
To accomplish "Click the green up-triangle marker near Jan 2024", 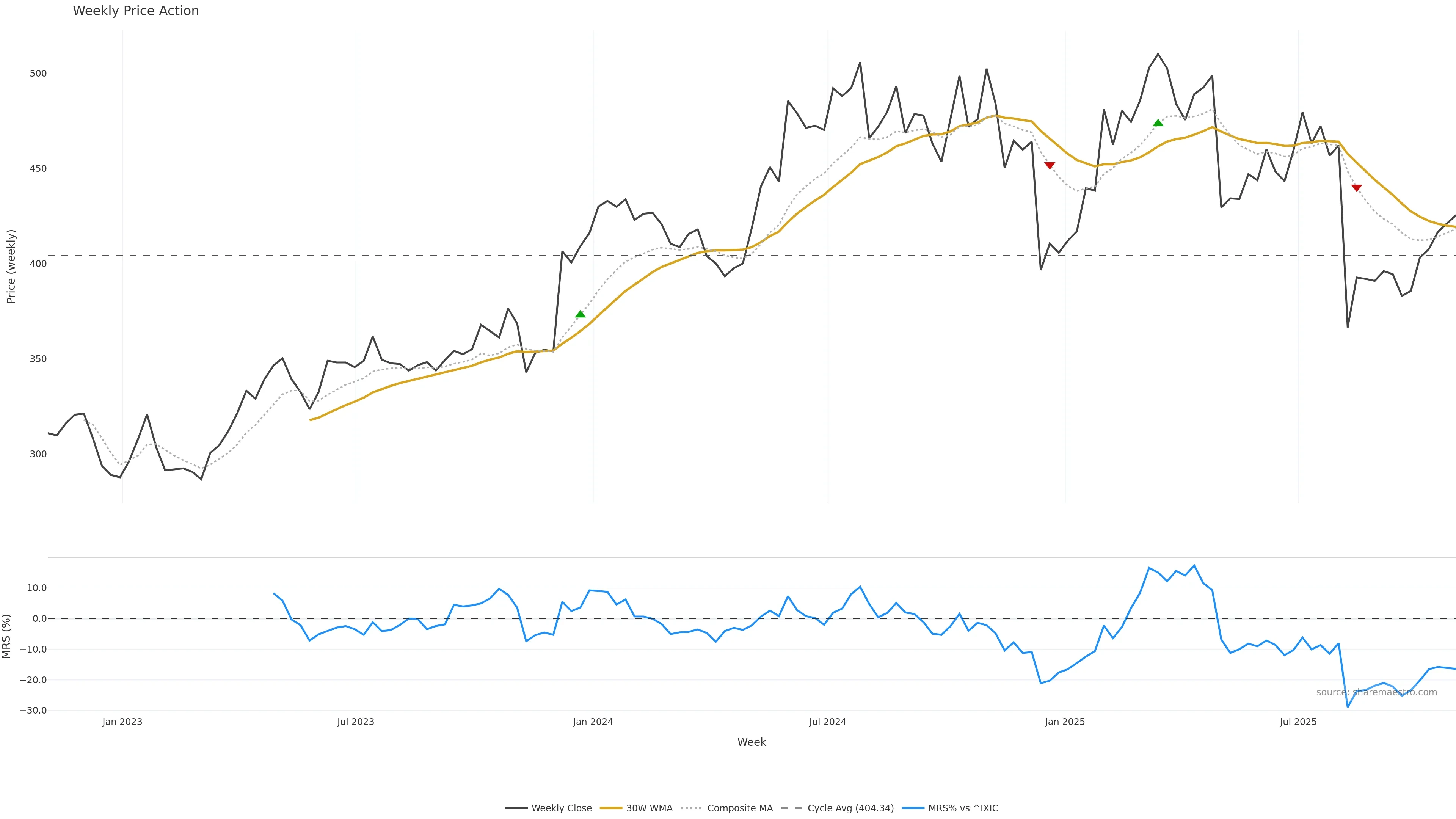I will [580, 314].
